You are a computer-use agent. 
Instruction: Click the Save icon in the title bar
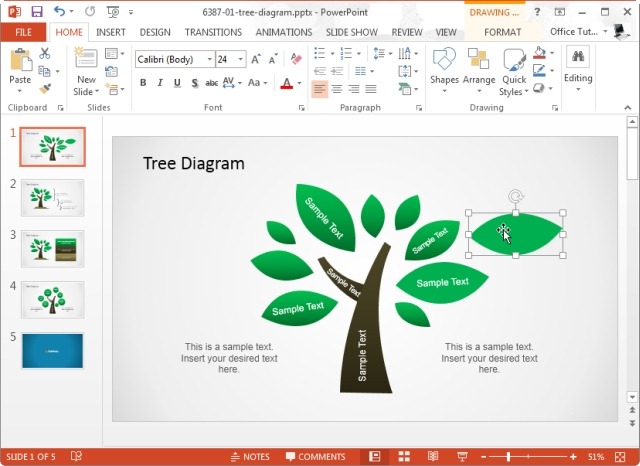pos(37,11)
